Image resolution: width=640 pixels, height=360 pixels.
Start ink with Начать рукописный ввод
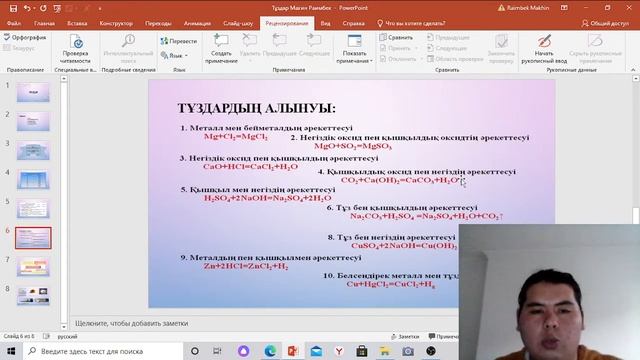click(x=544, y=49)
